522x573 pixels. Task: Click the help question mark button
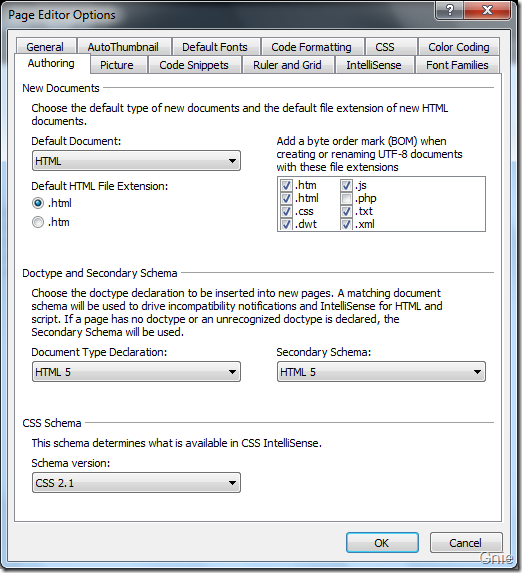point(450,10)
